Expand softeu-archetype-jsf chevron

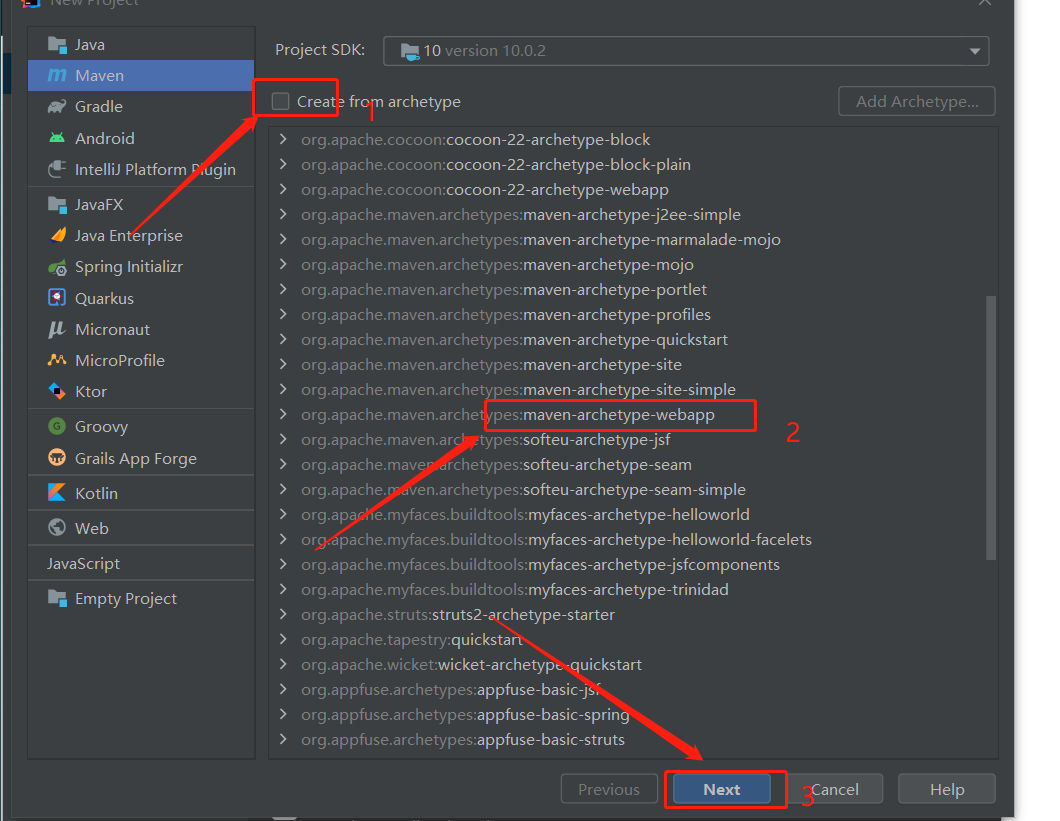283,440
